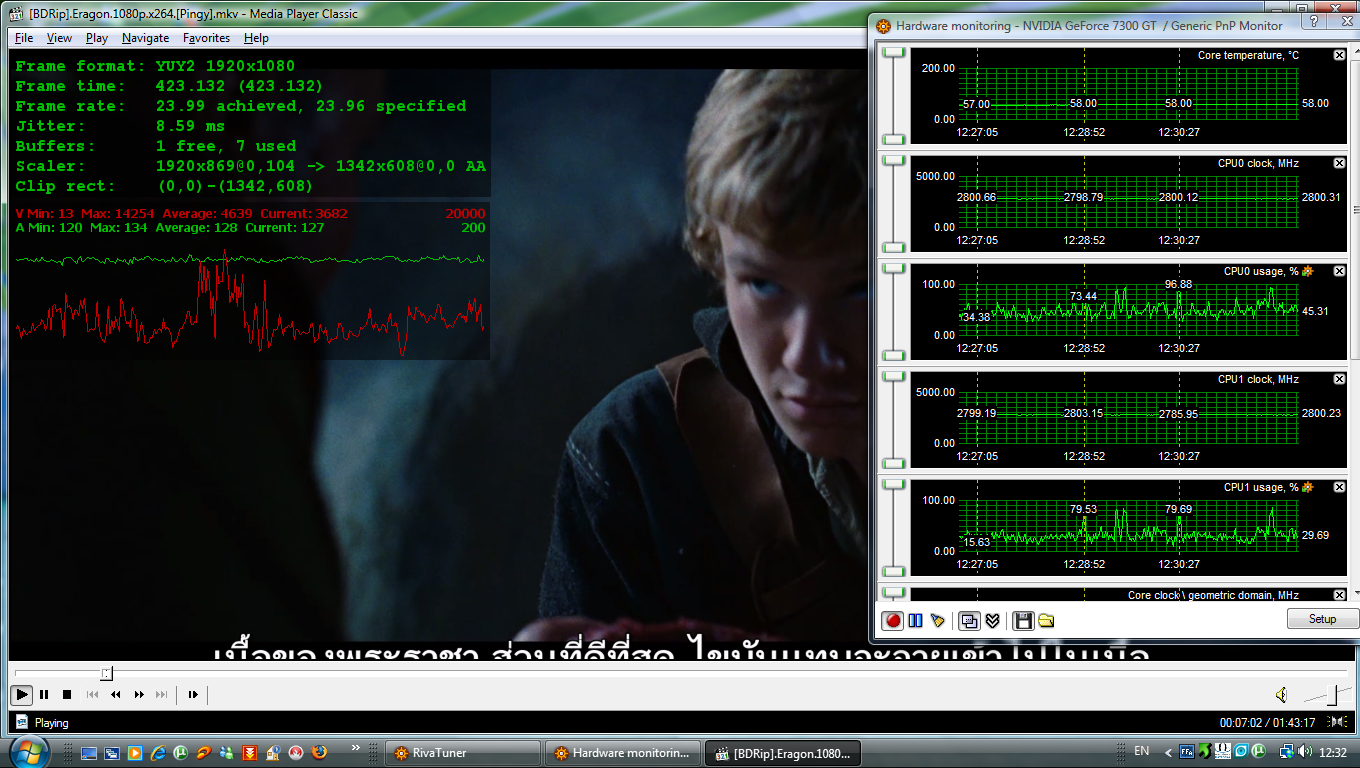The height and width of the screenshot is (768, 1360).
Task: Open the Favorites menu
Action: (x=206, y=38)
